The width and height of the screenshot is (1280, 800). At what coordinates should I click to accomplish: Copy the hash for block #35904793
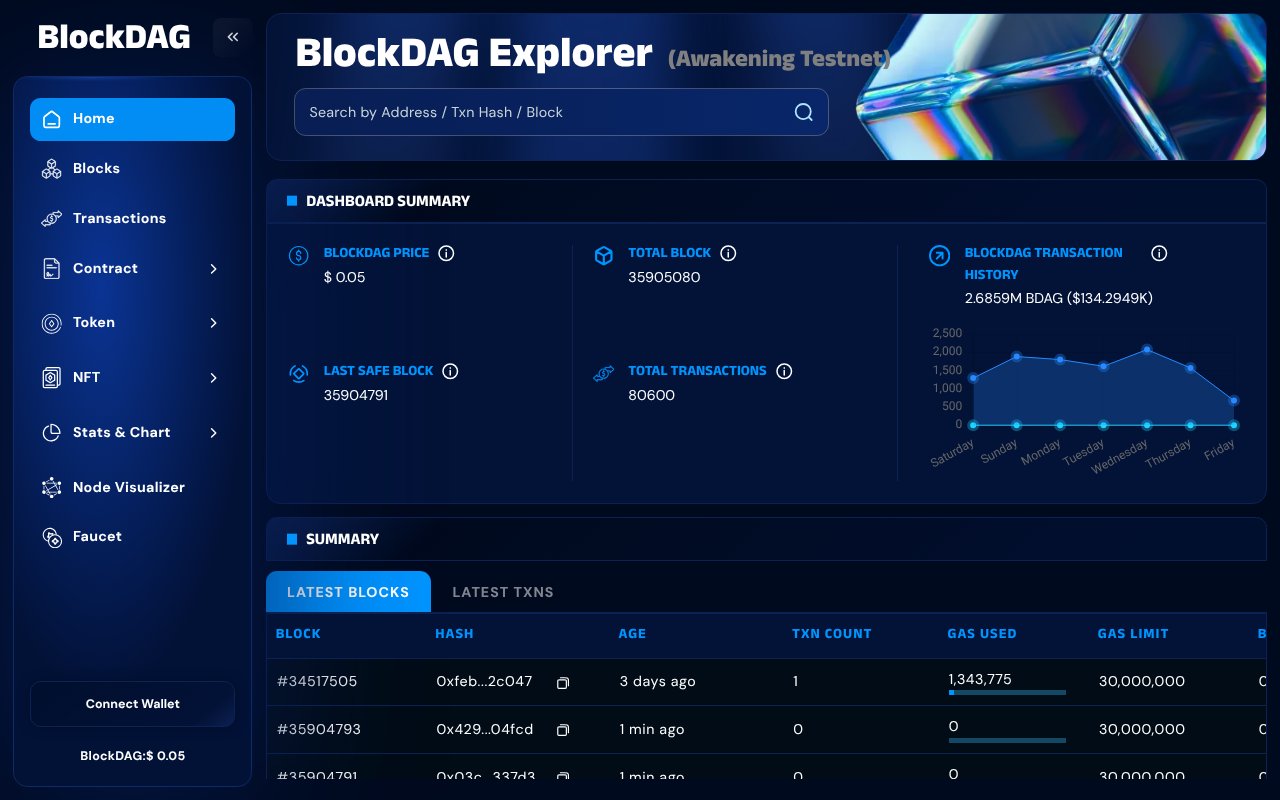tap(563, 731)
